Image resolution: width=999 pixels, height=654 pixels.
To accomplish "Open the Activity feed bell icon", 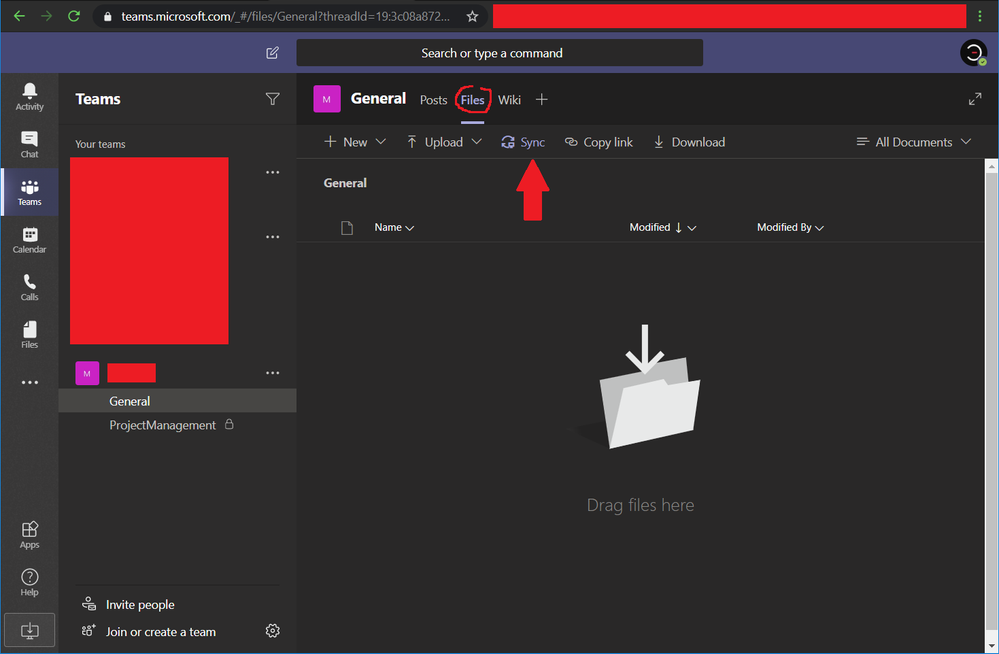I will pos(29,97).
